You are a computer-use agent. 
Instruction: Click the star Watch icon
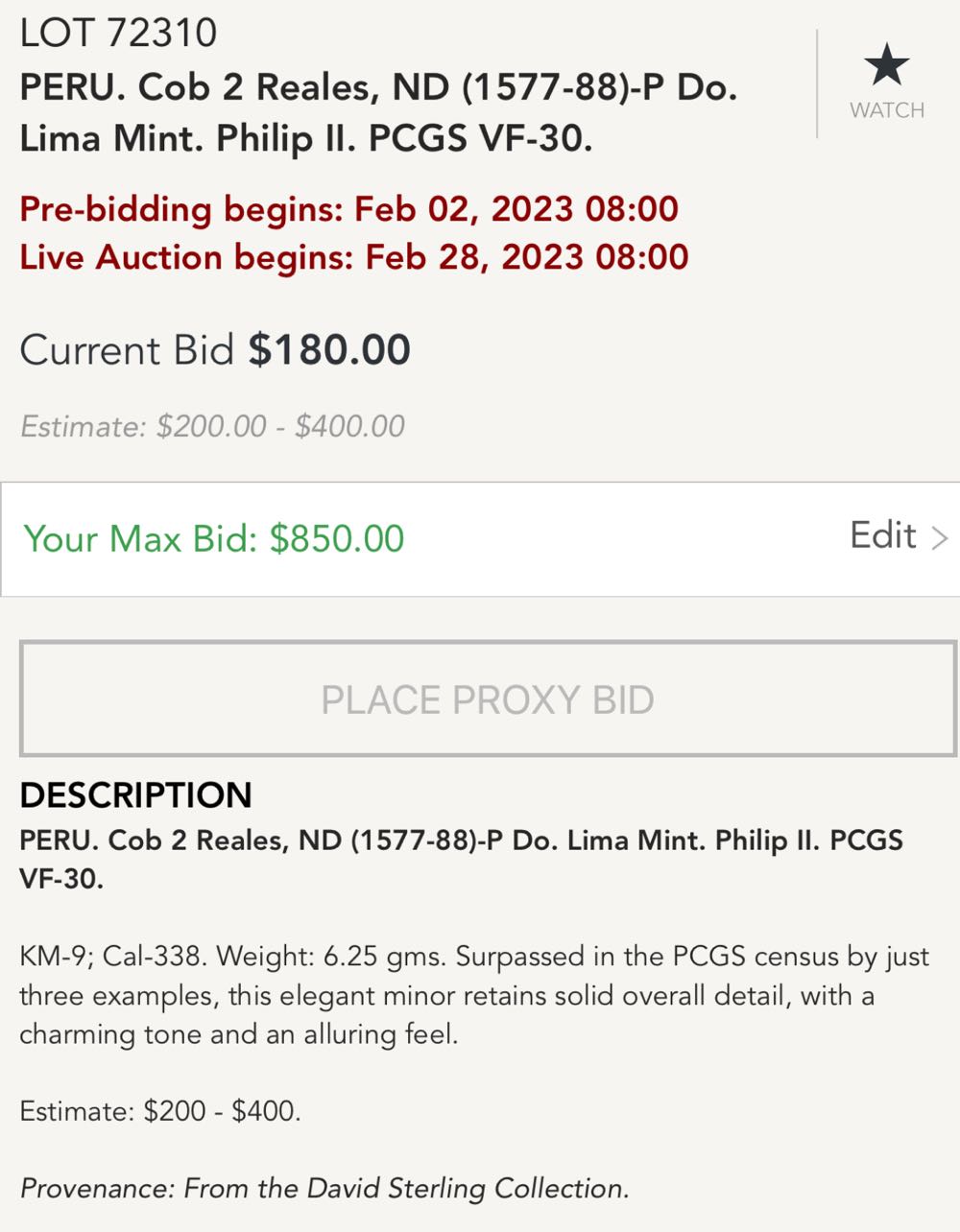pos(886,65)
